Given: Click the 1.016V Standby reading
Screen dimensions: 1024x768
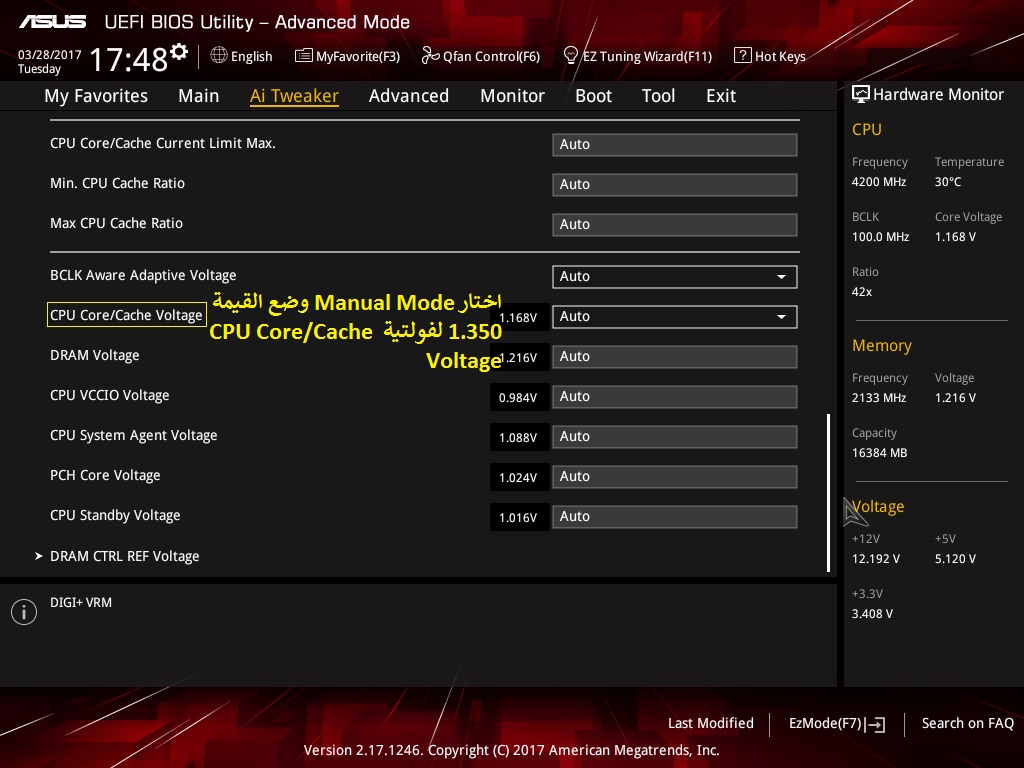Looking at the screenshot, I should [519, 517].
